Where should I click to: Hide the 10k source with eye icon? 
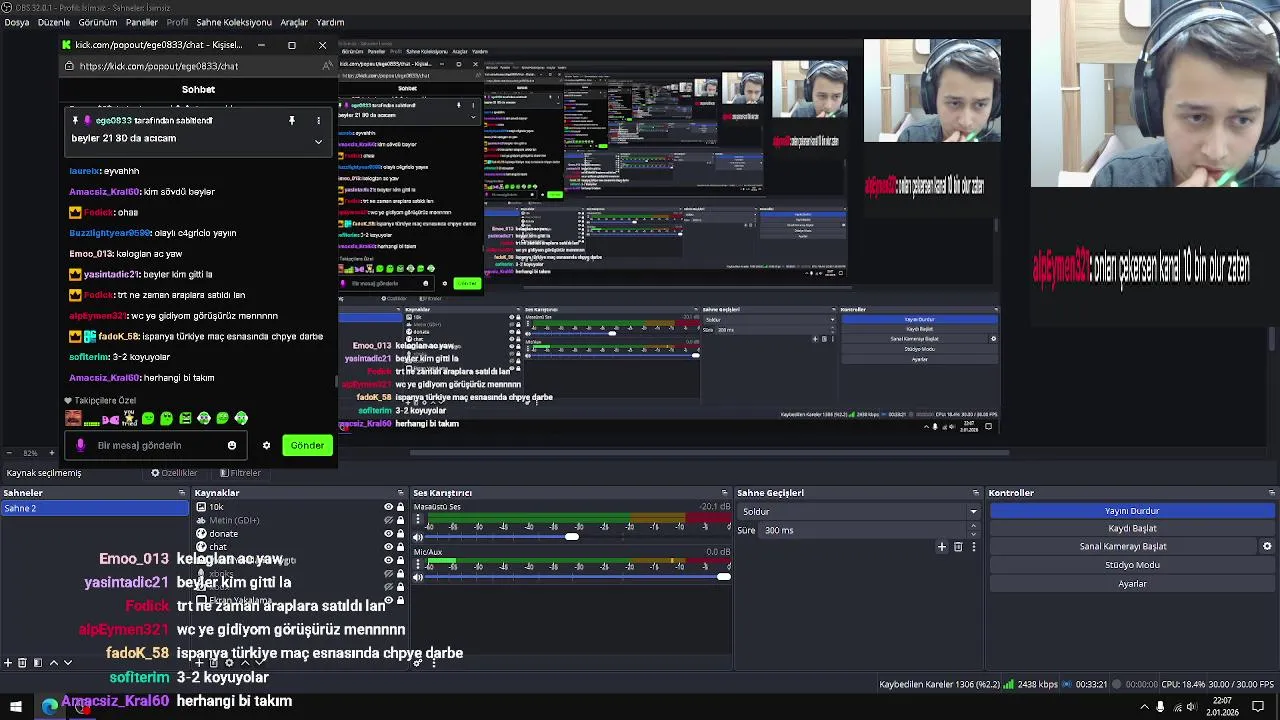[388, 507]
